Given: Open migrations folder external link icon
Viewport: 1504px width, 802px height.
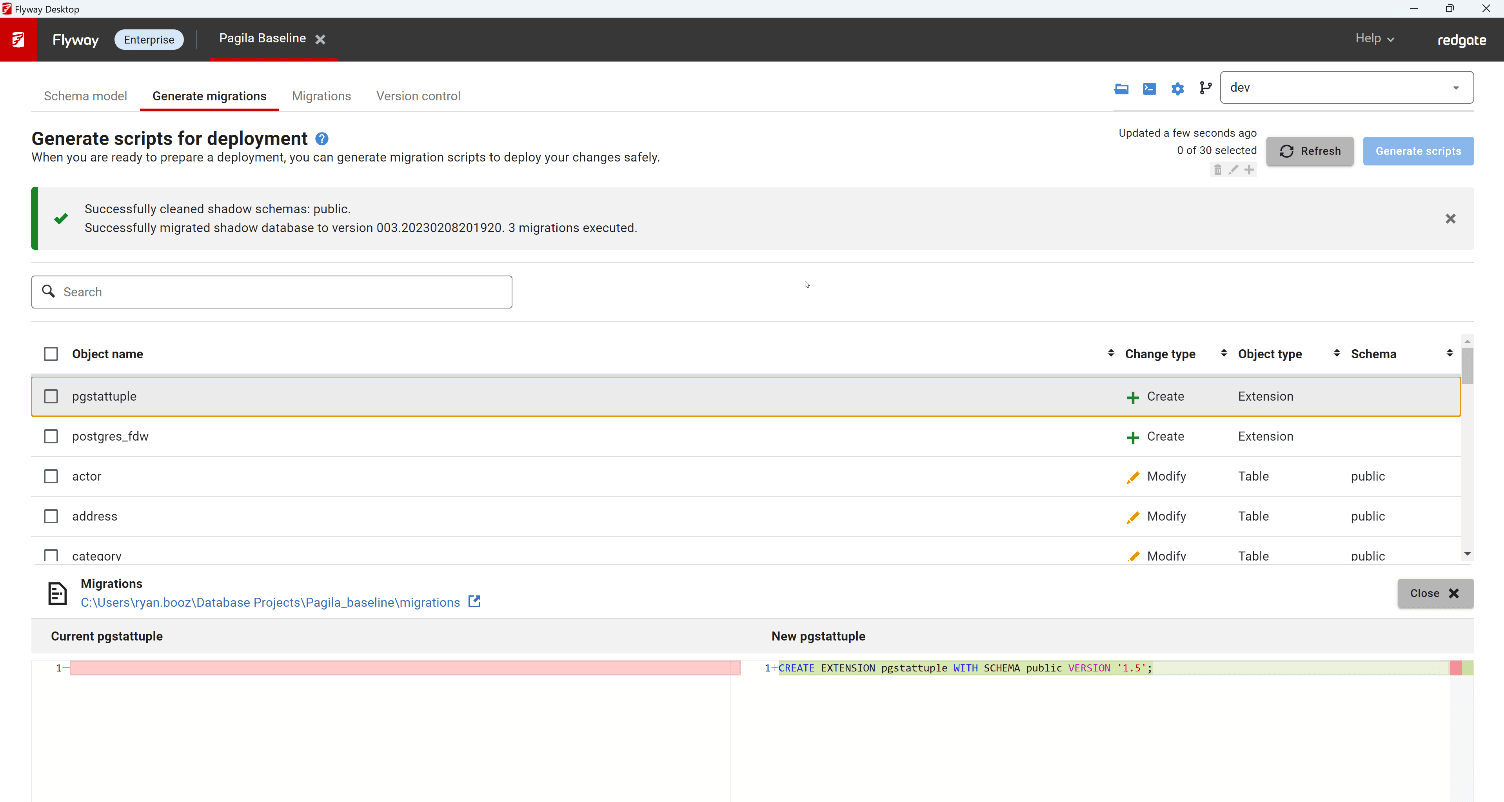Looking at the screenshot, I should (x=475, y=602).
